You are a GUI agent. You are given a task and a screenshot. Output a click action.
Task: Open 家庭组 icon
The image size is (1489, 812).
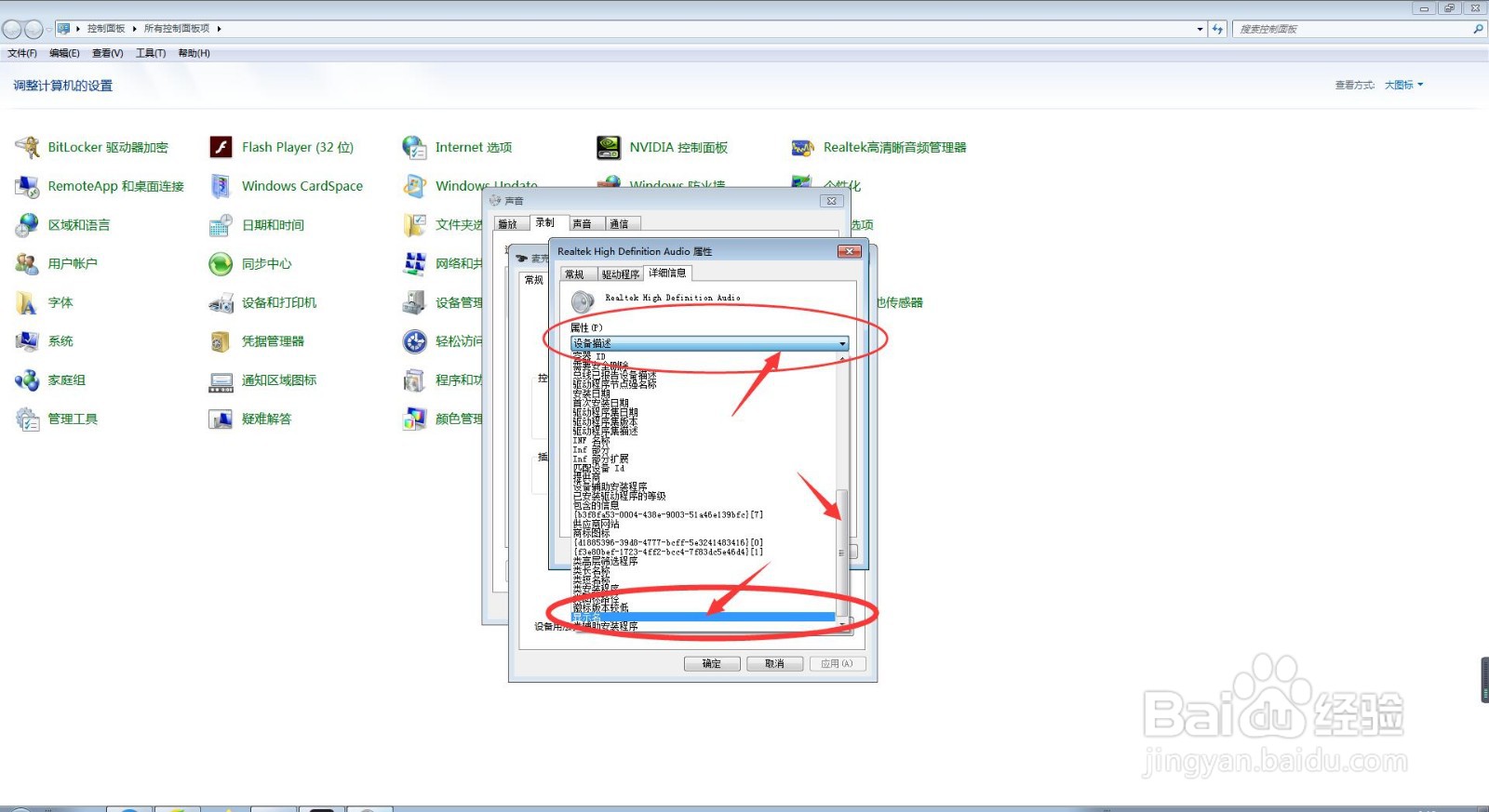(27, 380)
